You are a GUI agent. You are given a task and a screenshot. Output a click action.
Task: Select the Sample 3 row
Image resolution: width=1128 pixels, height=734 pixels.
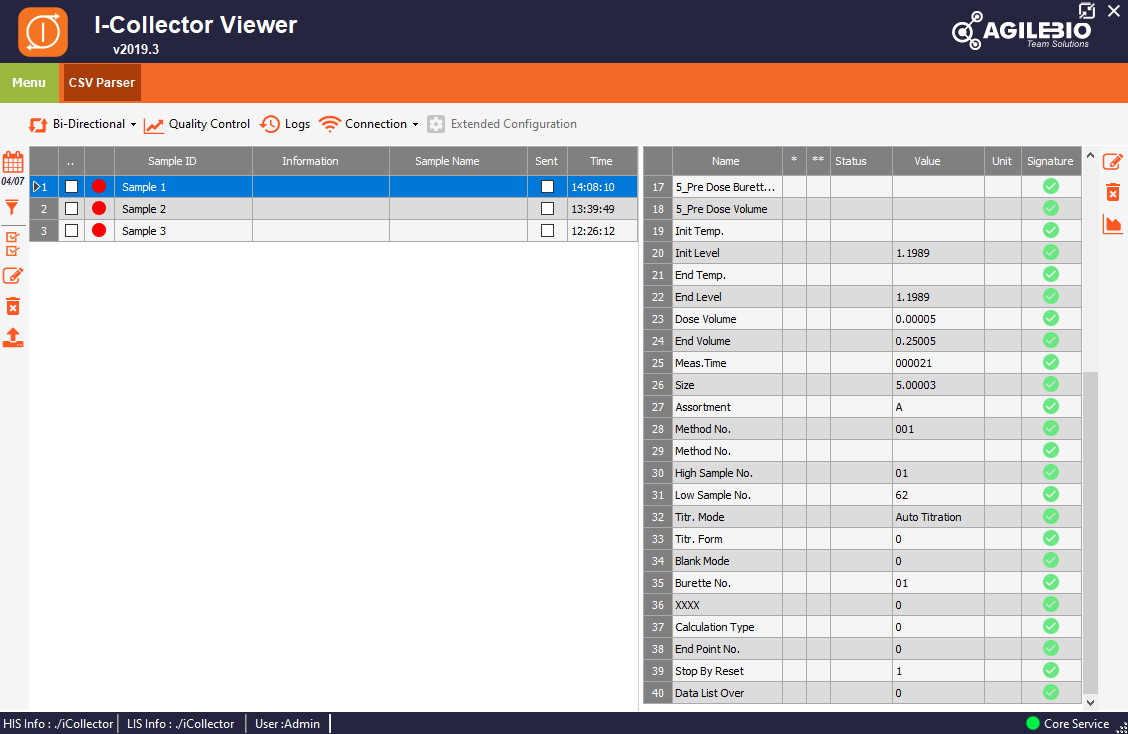coord(333,231)
